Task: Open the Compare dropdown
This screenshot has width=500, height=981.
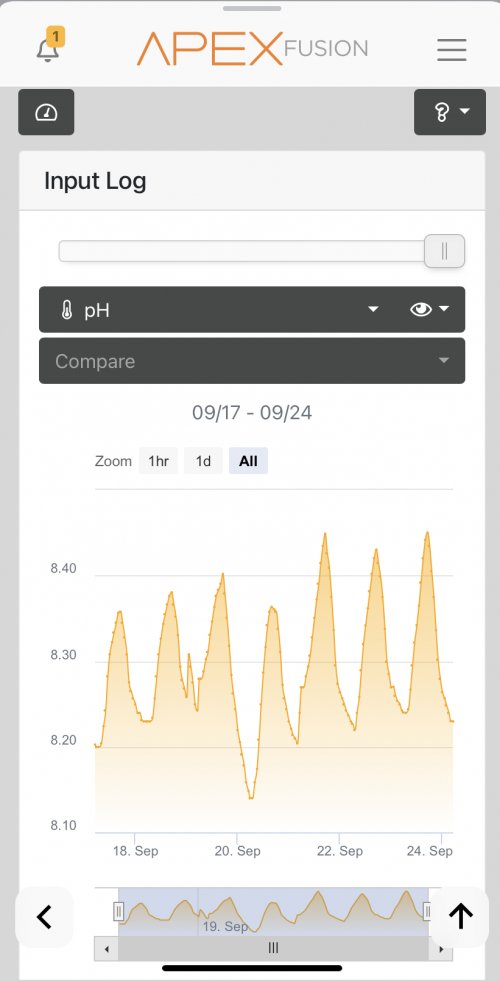Action: [252, 361]
